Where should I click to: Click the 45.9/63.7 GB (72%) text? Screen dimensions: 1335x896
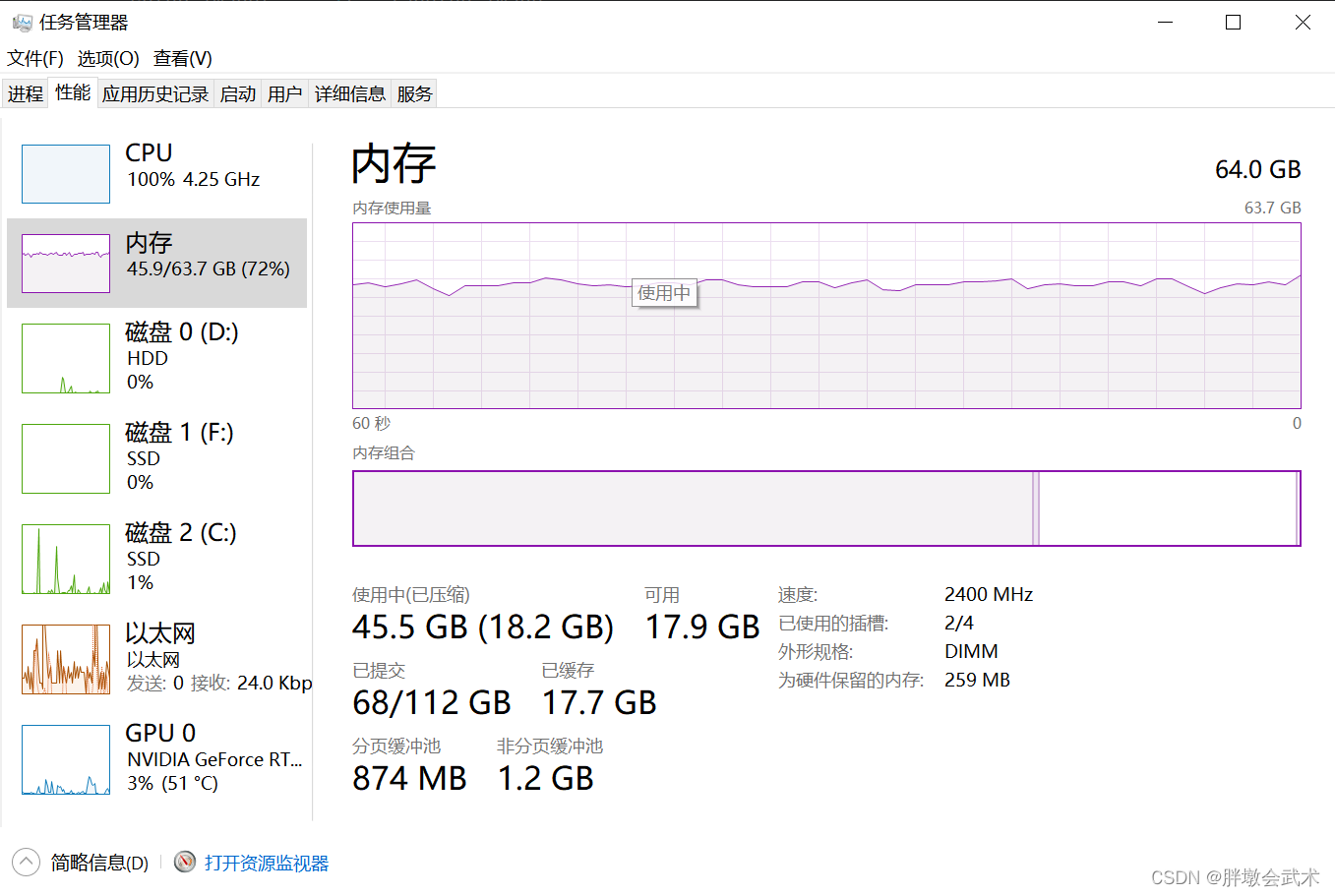coord(209,269)
